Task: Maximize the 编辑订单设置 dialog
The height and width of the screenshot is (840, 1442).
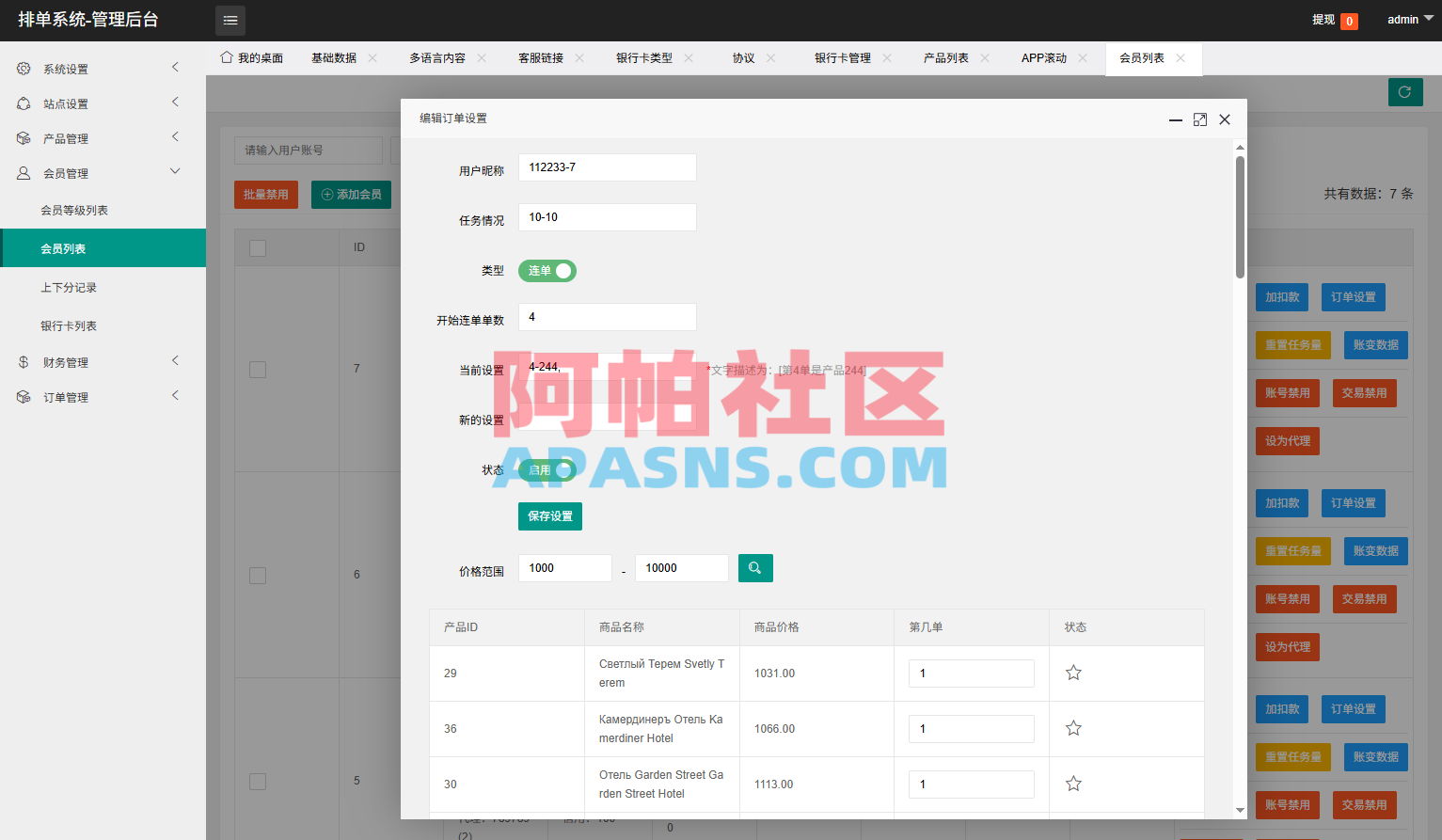Action: tap(1200, 119)
